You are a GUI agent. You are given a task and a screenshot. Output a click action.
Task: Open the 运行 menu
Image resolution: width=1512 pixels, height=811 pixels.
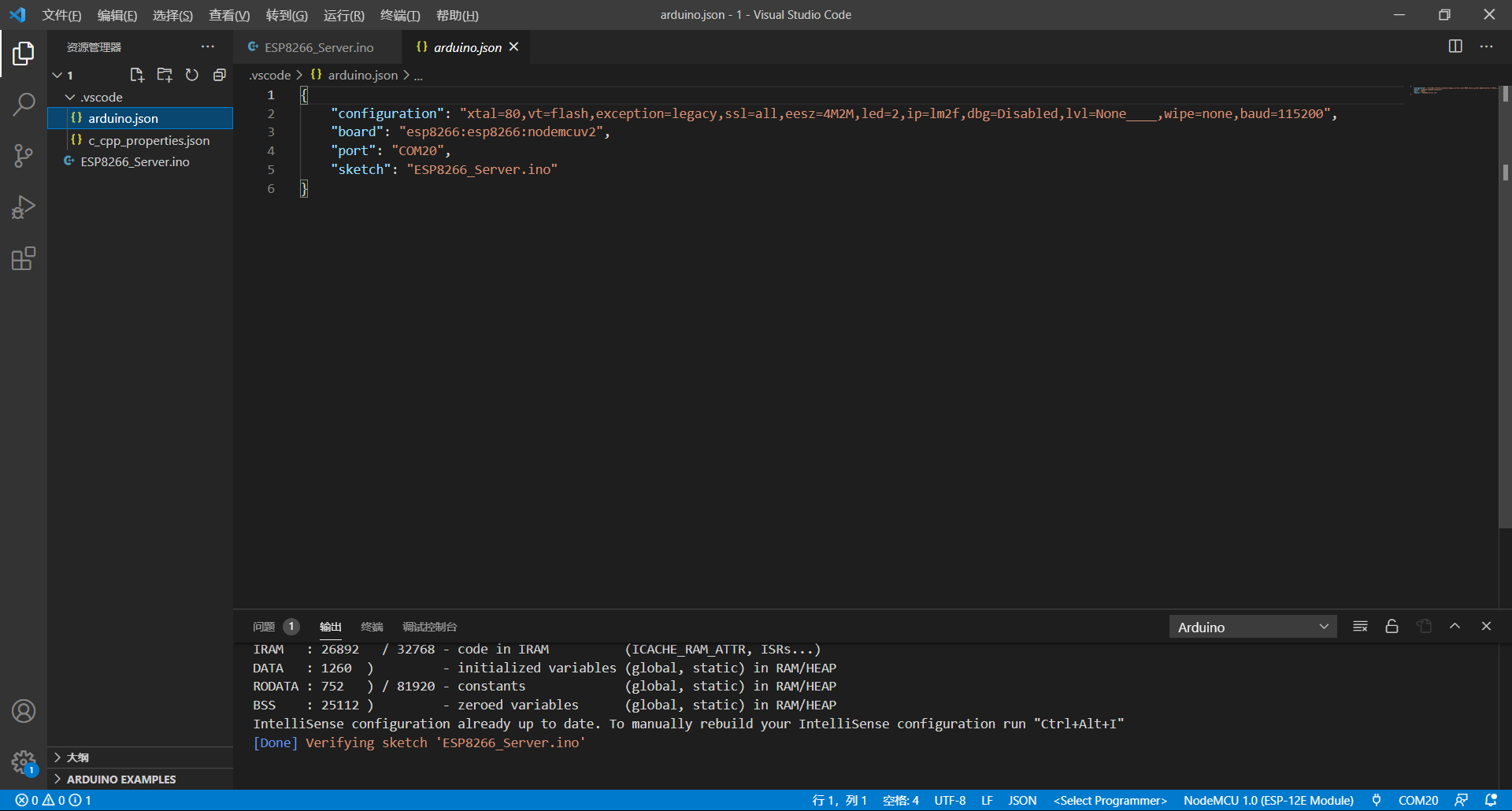click(x=343, y=15)
